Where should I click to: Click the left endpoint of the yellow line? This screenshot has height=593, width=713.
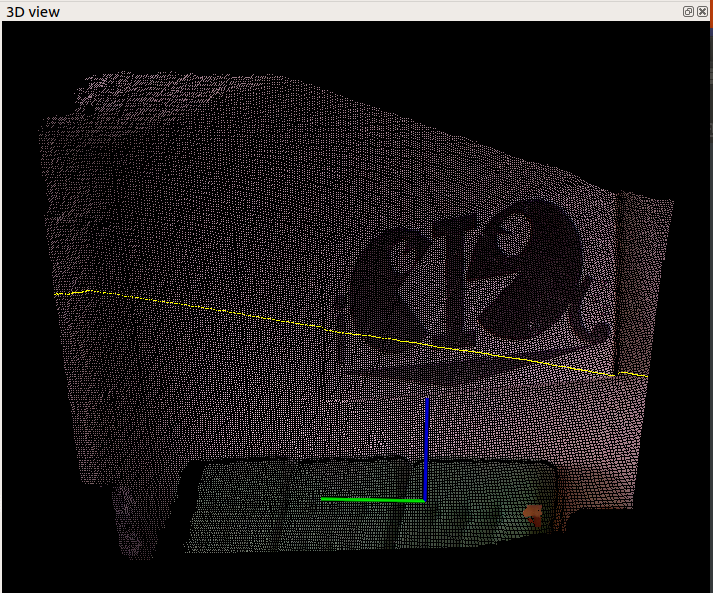tap(56, 294)
